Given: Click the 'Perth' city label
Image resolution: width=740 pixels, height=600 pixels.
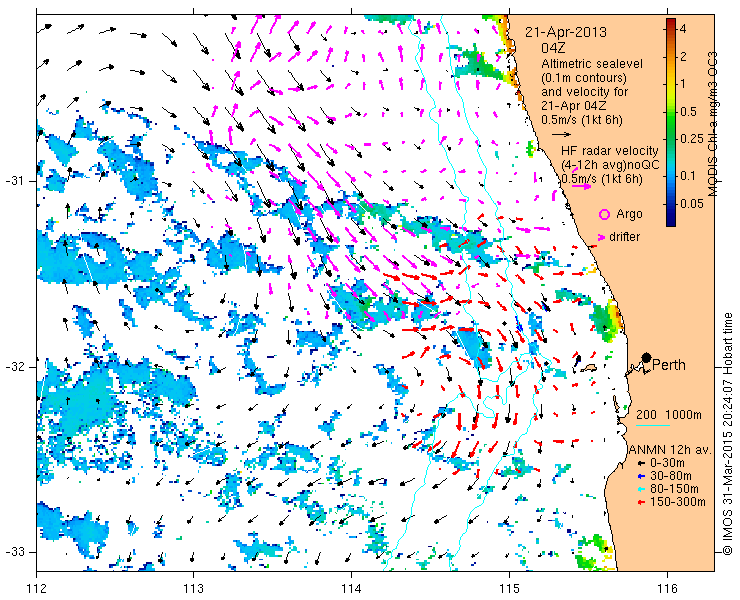Looking at the screenshot, I should click(x=669, y=365).
